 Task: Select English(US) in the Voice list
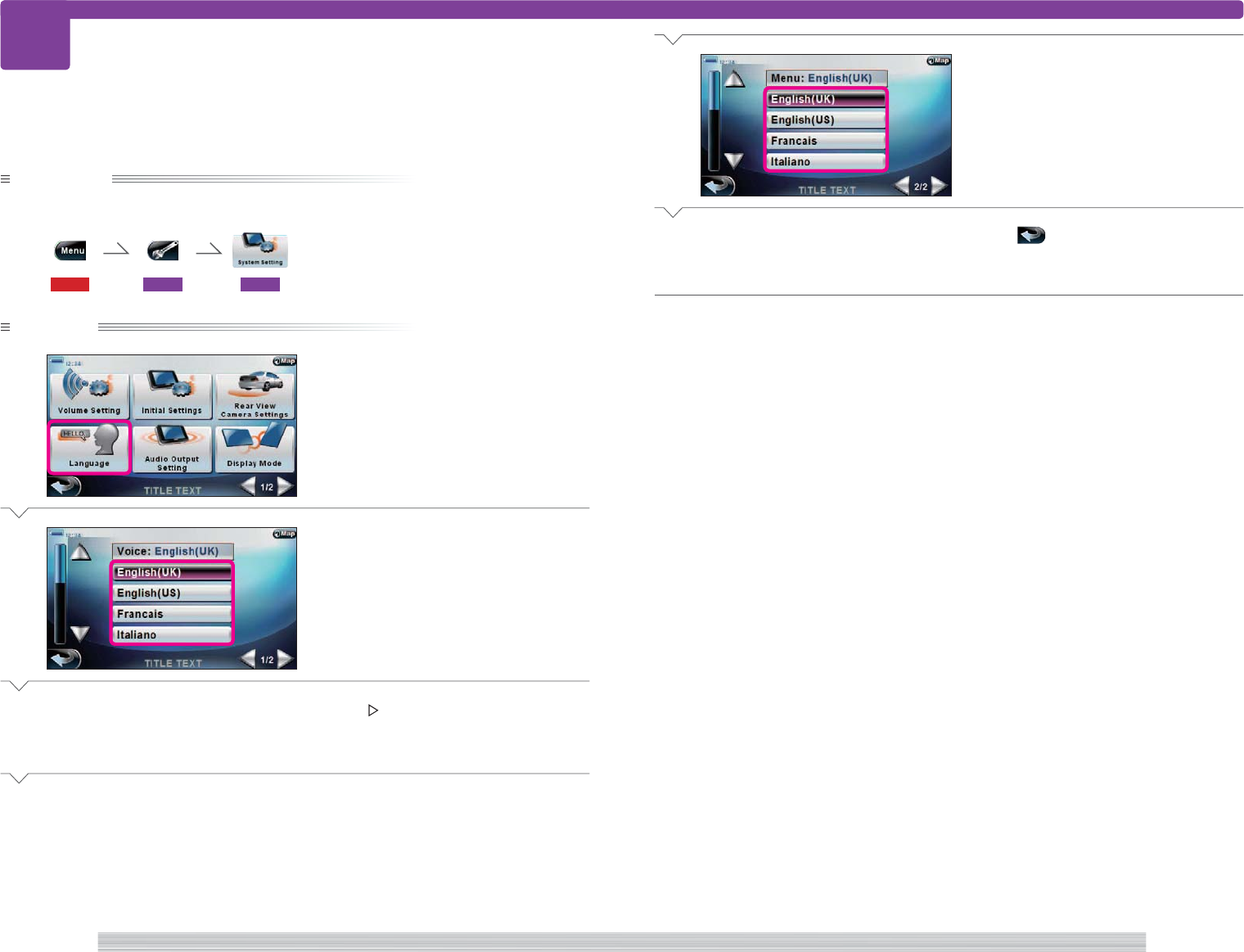[172, 593]
